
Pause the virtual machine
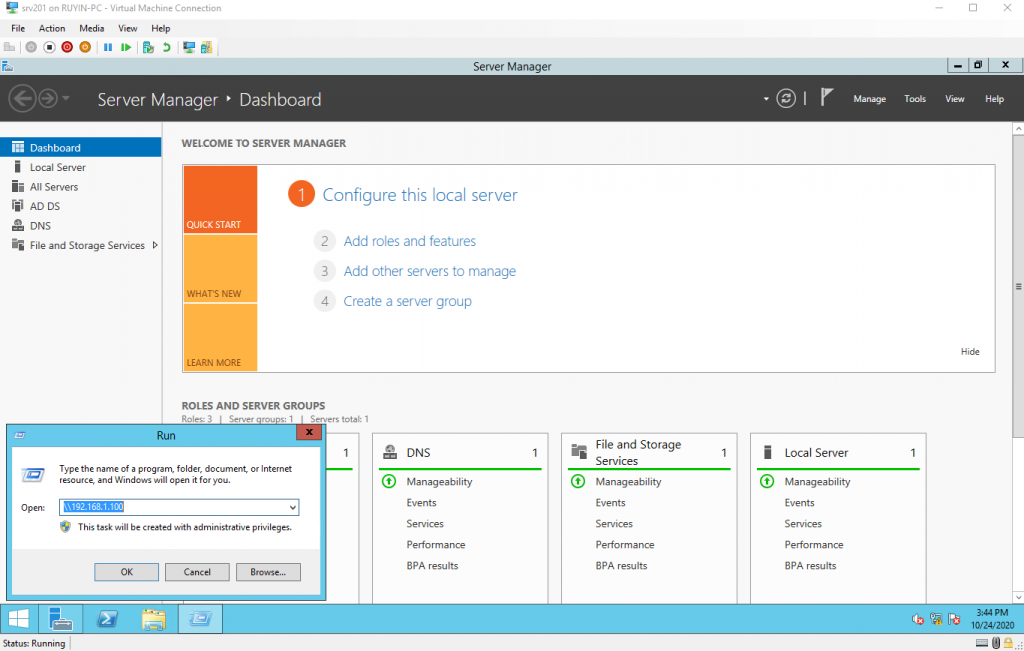click(x=108, y=47)
